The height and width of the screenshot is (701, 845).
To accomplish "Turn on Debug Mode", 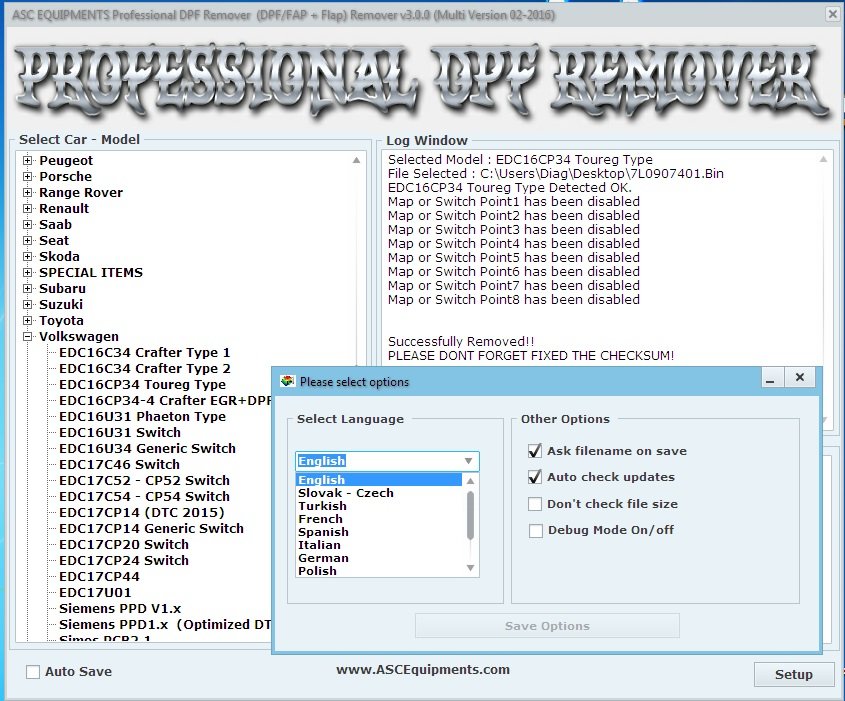I will (535, 530).
